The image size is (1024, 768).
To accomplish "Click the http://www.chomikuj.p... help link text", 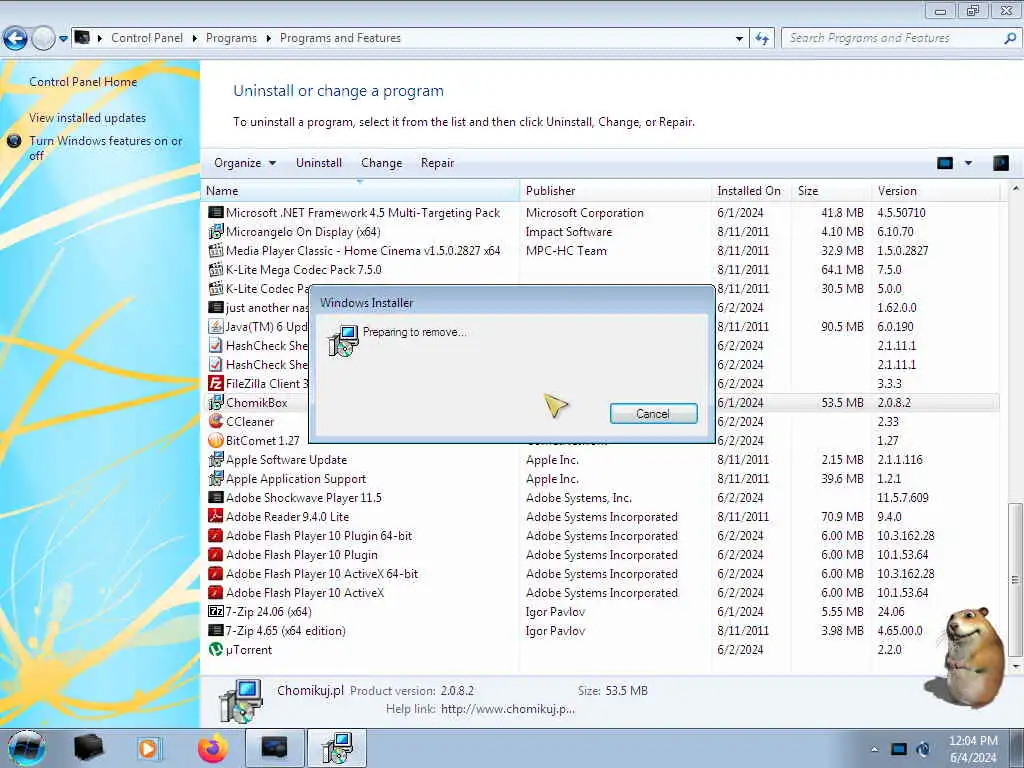I will point(507,709).
